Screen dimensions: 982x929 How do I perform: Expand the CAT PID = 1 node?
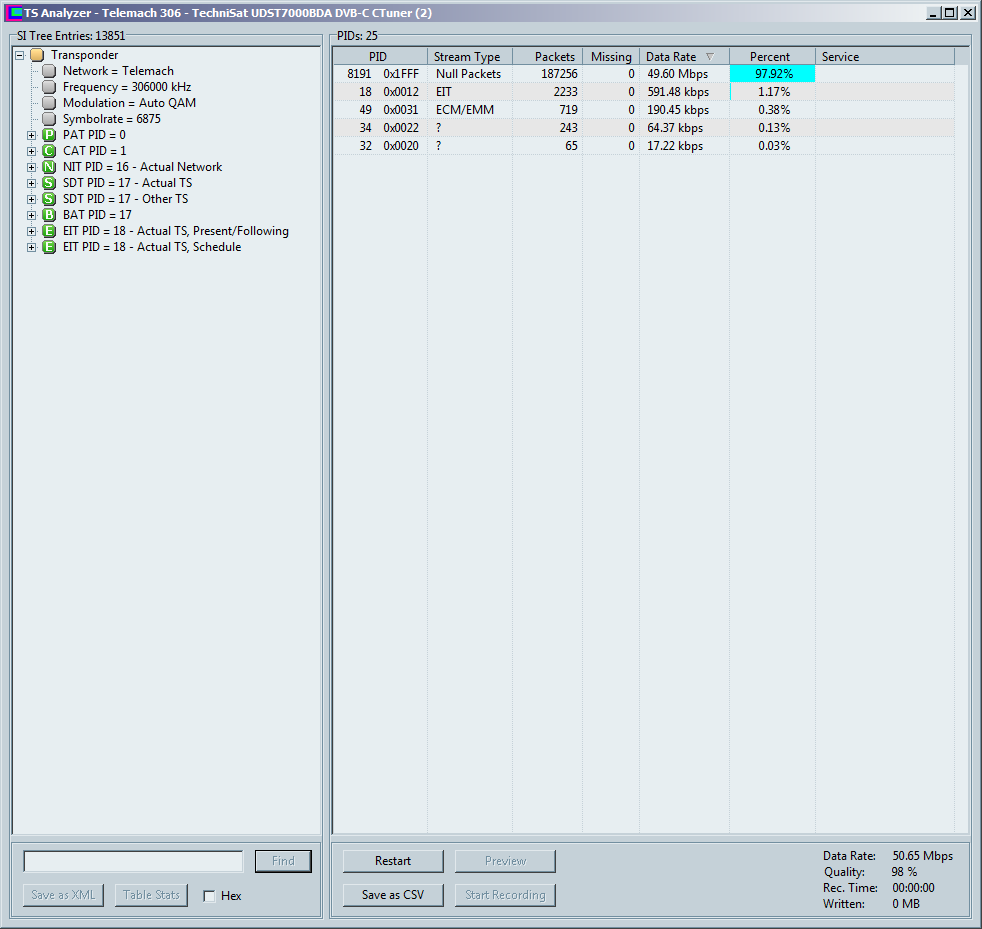click(x=31, y=151)
